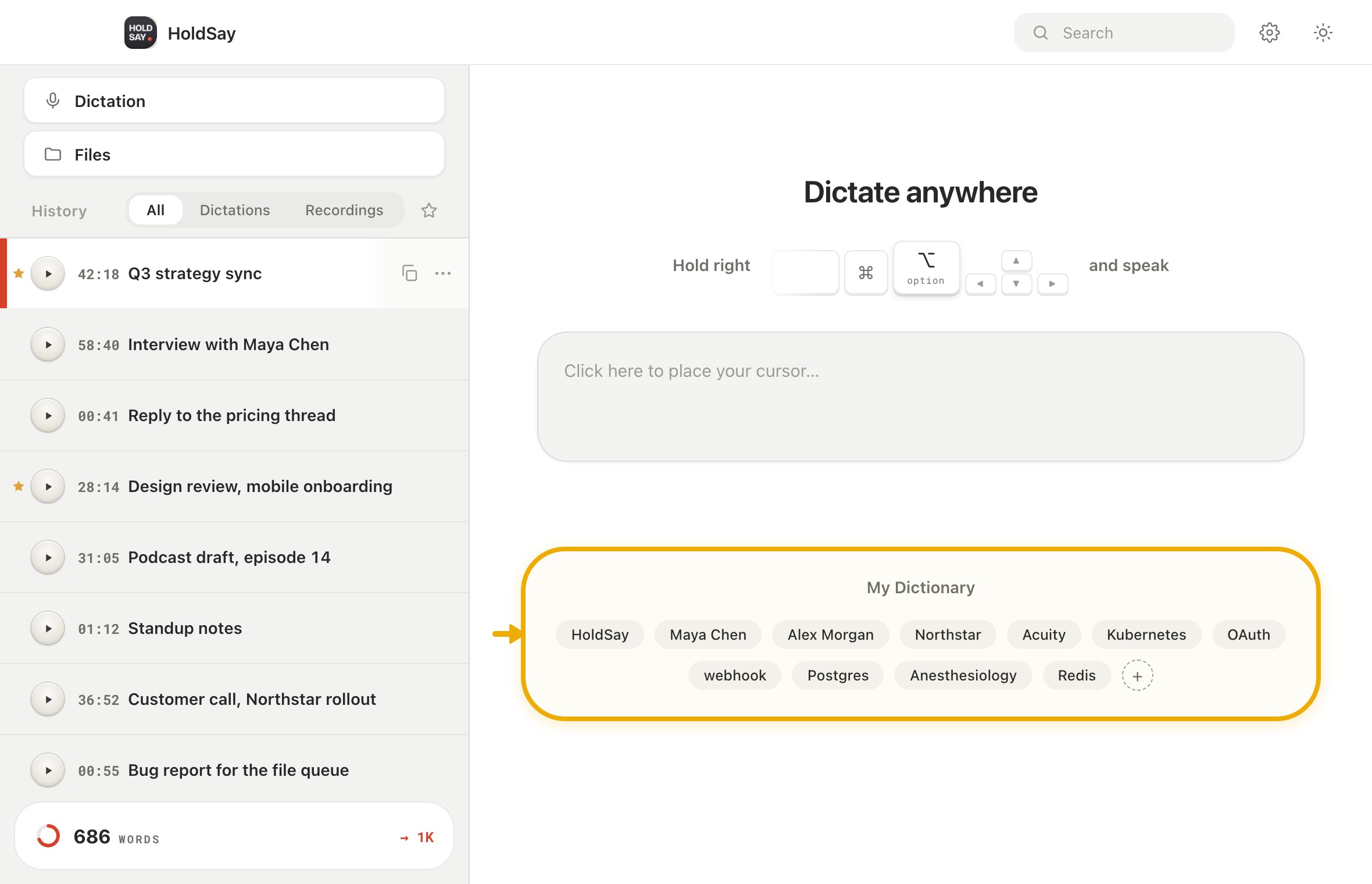Click the 686 words usage indicator
Image resolution: width=1372 pixels, height=884 pixels.
[x=234, y=836]
